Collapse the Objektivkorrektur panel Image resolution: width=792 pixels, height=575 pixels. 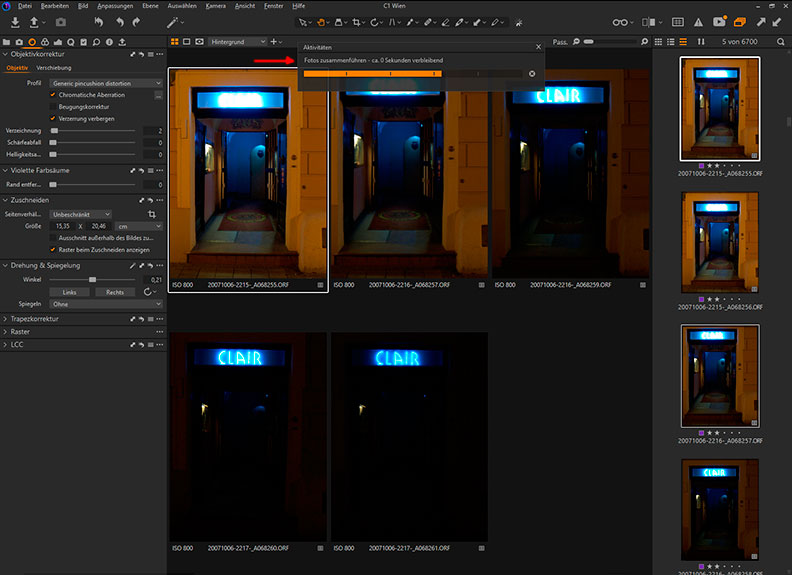coord(5,54)
